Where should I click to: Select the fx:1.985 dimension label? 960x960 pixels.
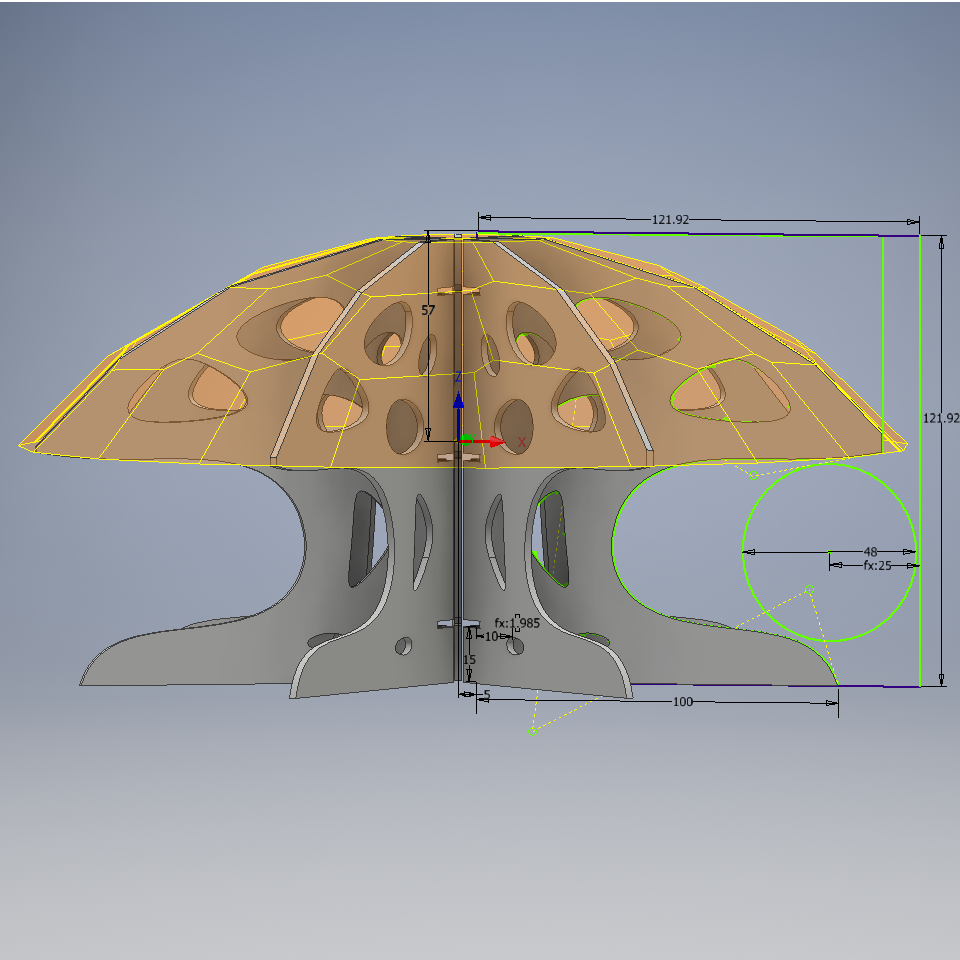tap(517, 623)
